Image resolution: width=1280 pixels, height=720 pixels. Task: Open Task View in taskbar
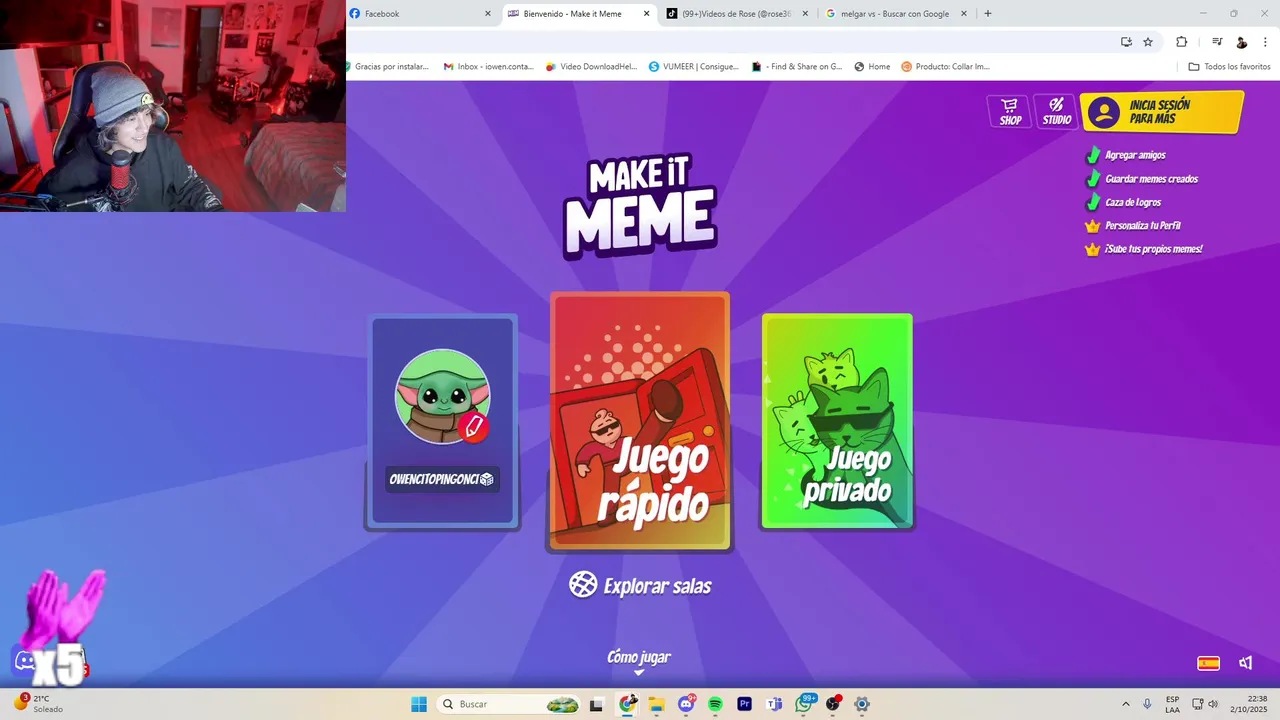click(x=597, y=704)
